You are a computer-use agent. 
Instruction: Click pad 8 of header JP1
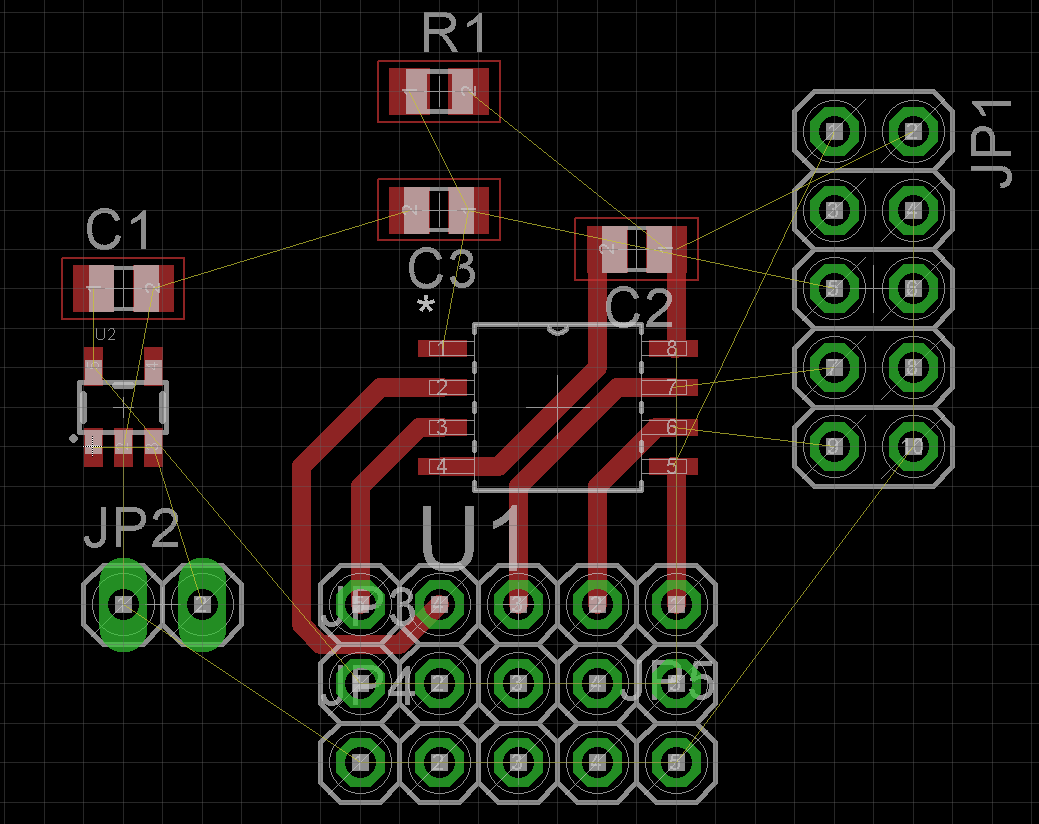pos(913,368)
